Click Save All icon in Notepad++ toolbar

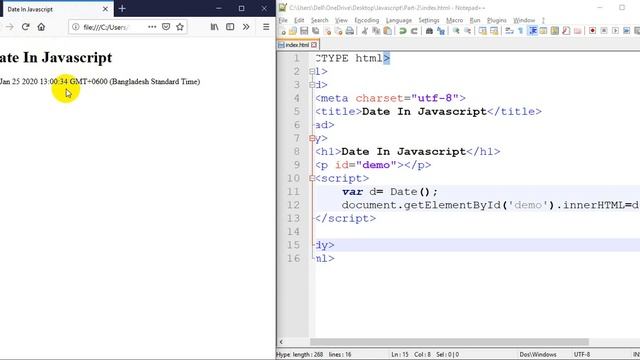[316, 31]
